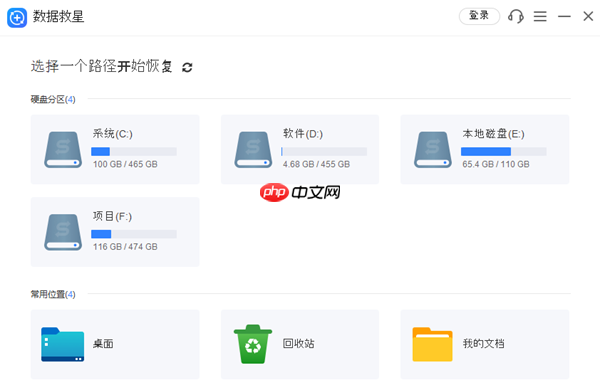Viewport: 600px width, 385px height.
Task: Click the 116 GB / 474 GB label
Action: [x=125, y=247]
